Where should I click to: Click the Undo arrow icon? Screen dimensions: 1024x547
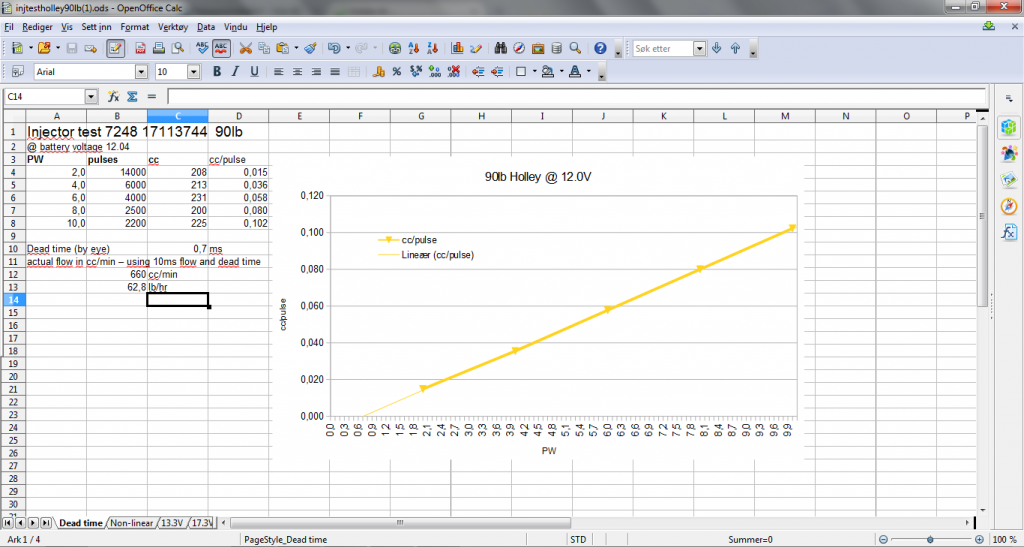pos(334,48)
